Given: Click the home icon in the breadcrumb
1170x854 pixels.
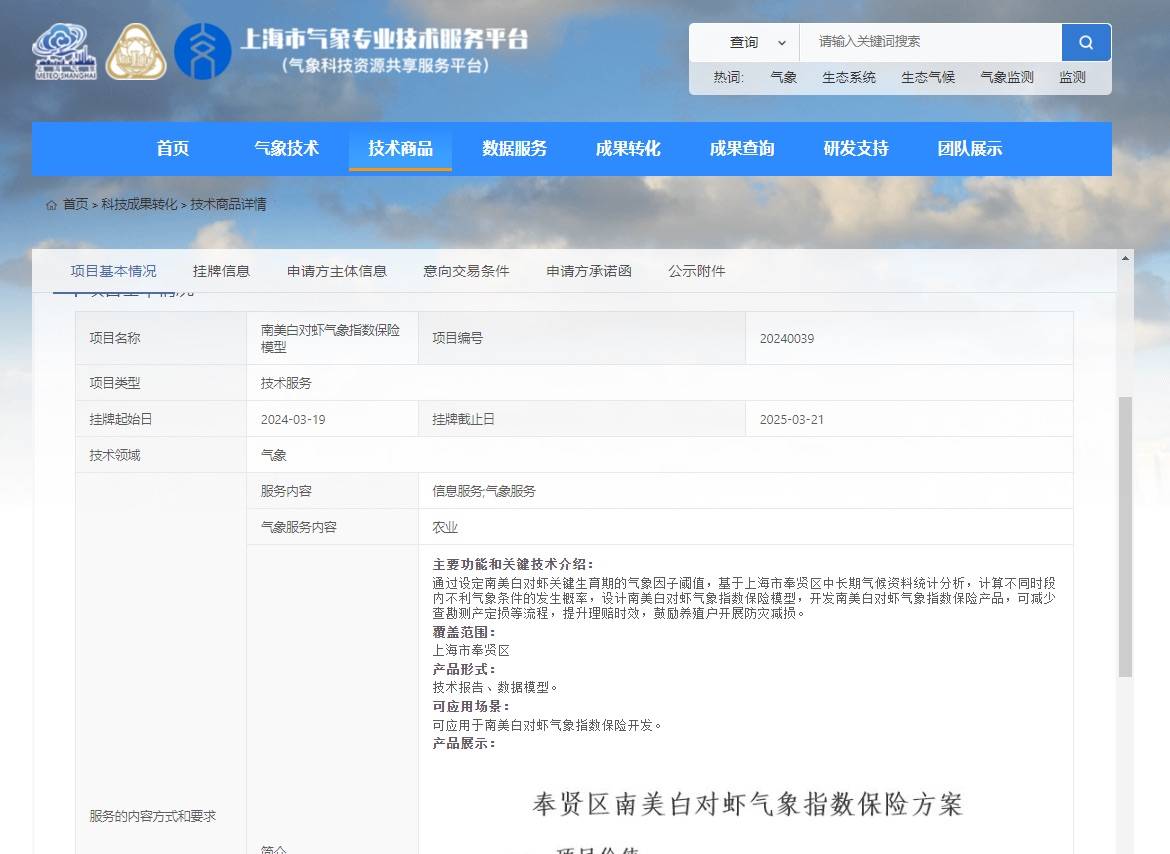Looking at the screenshot, I should [x=51, y=204].
